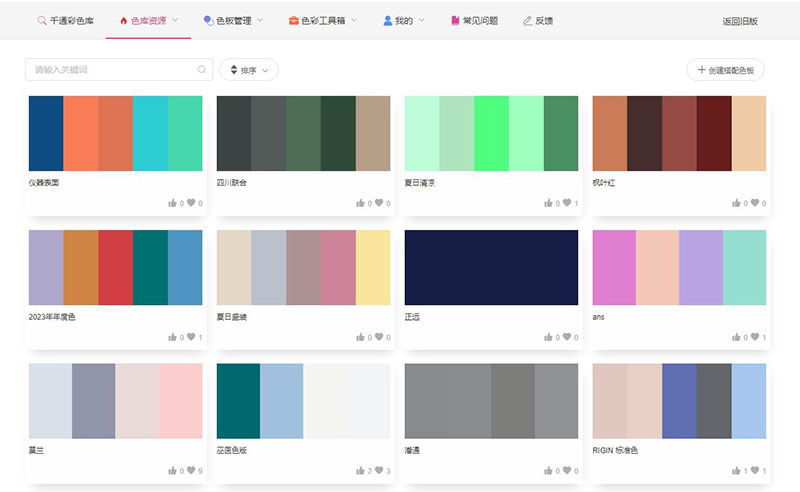The height and width of the screenshot is (492, 800).
Task: Click thumbs-up icon under the ans palette
Action: click(x=736, y=337)
